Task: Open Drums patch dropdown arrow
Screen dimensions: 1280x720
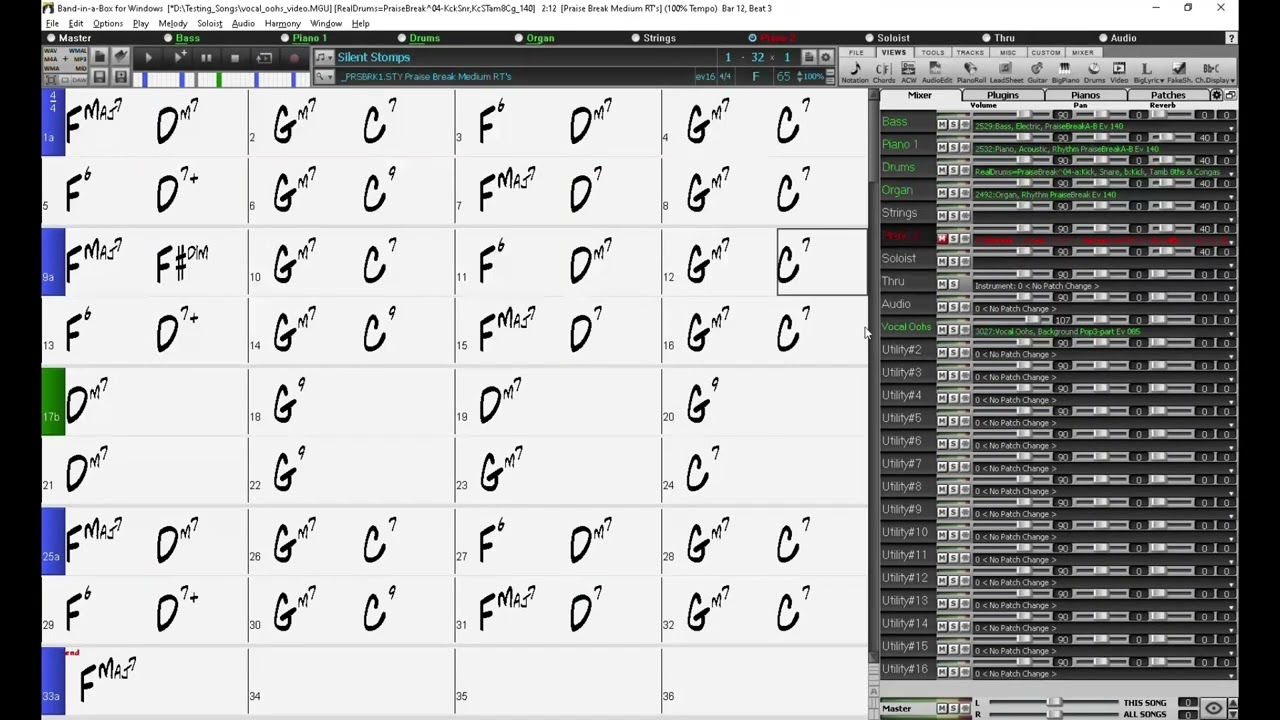Action: click(x=1231, y=174)
